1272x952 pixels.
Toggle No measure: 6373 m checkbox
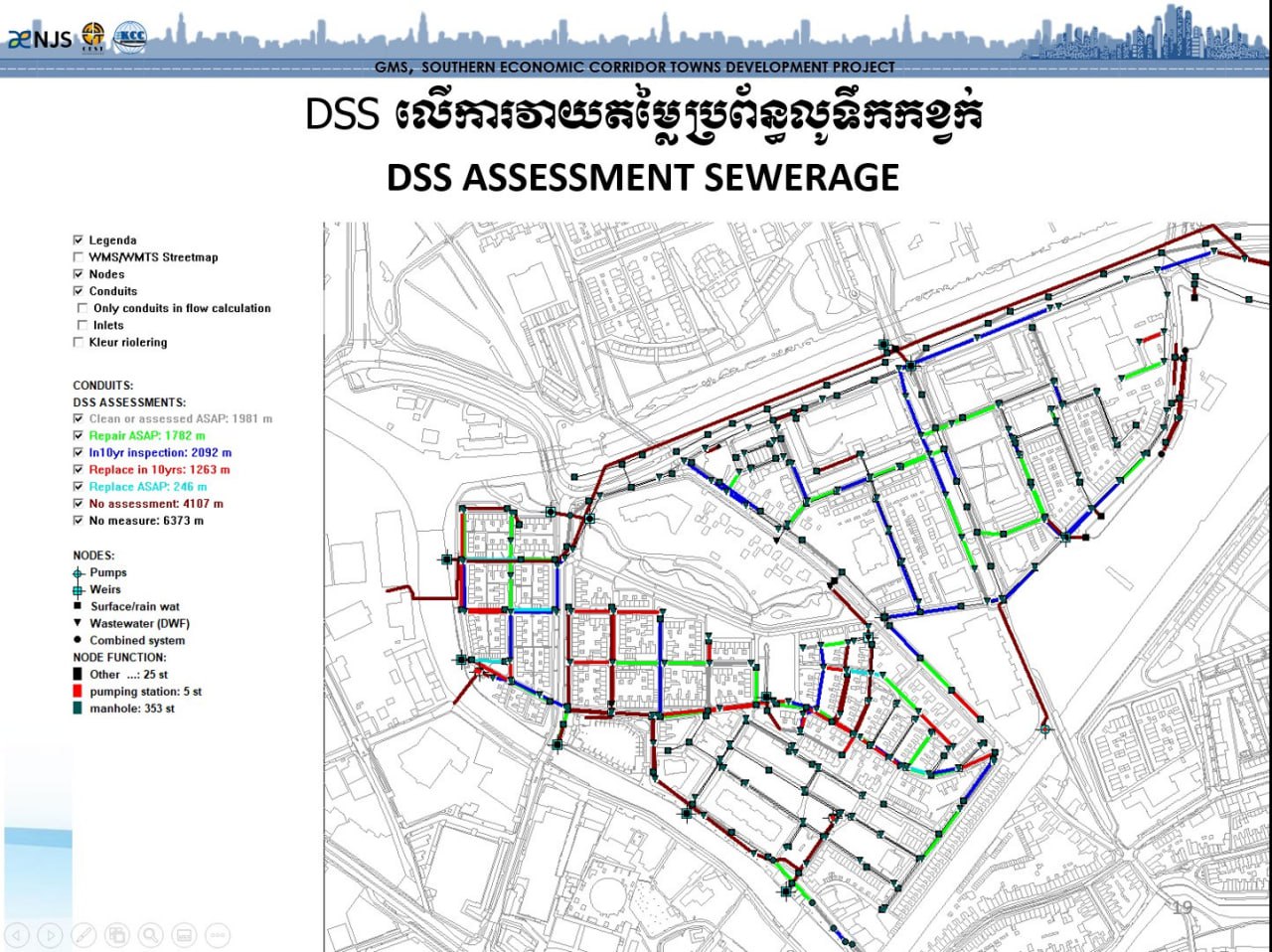(x=79, y=521)
